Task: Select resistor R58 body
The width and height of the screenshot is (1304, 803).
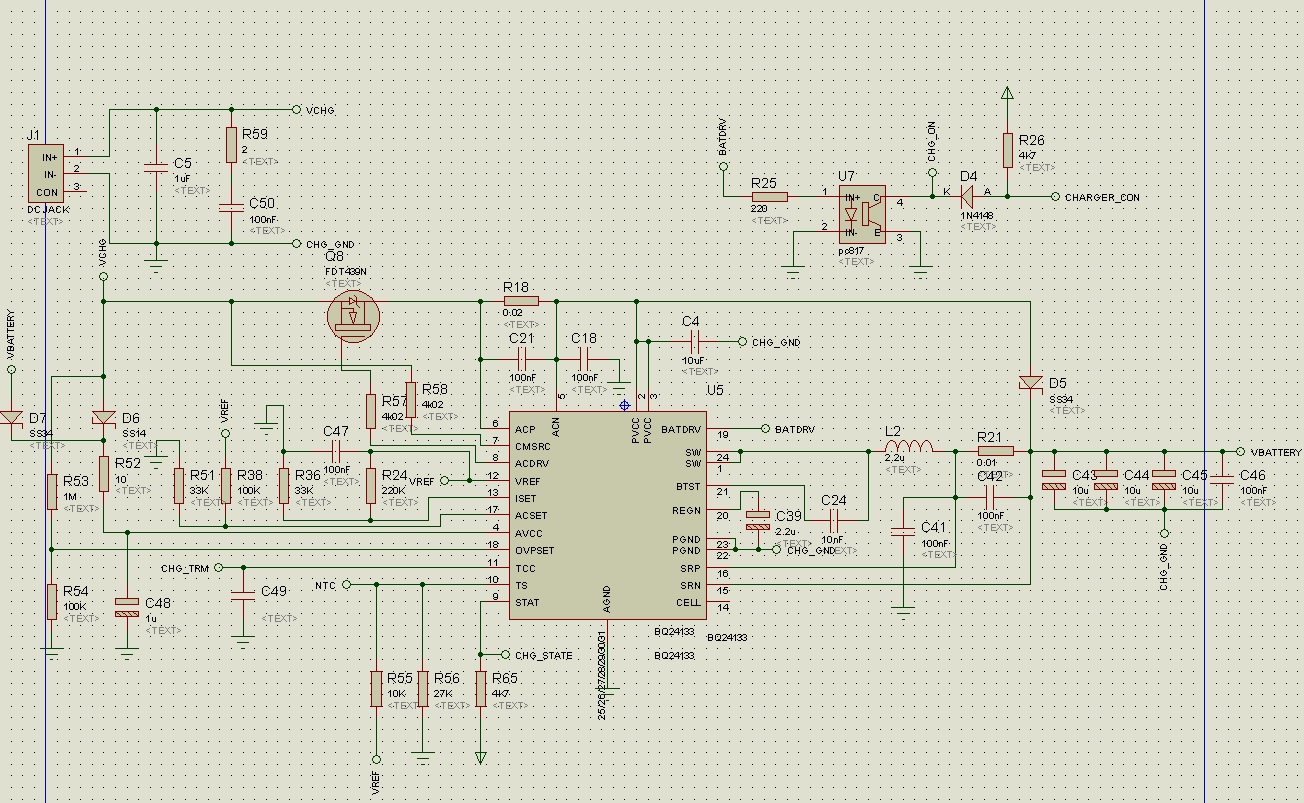Action: coord(411,399)
